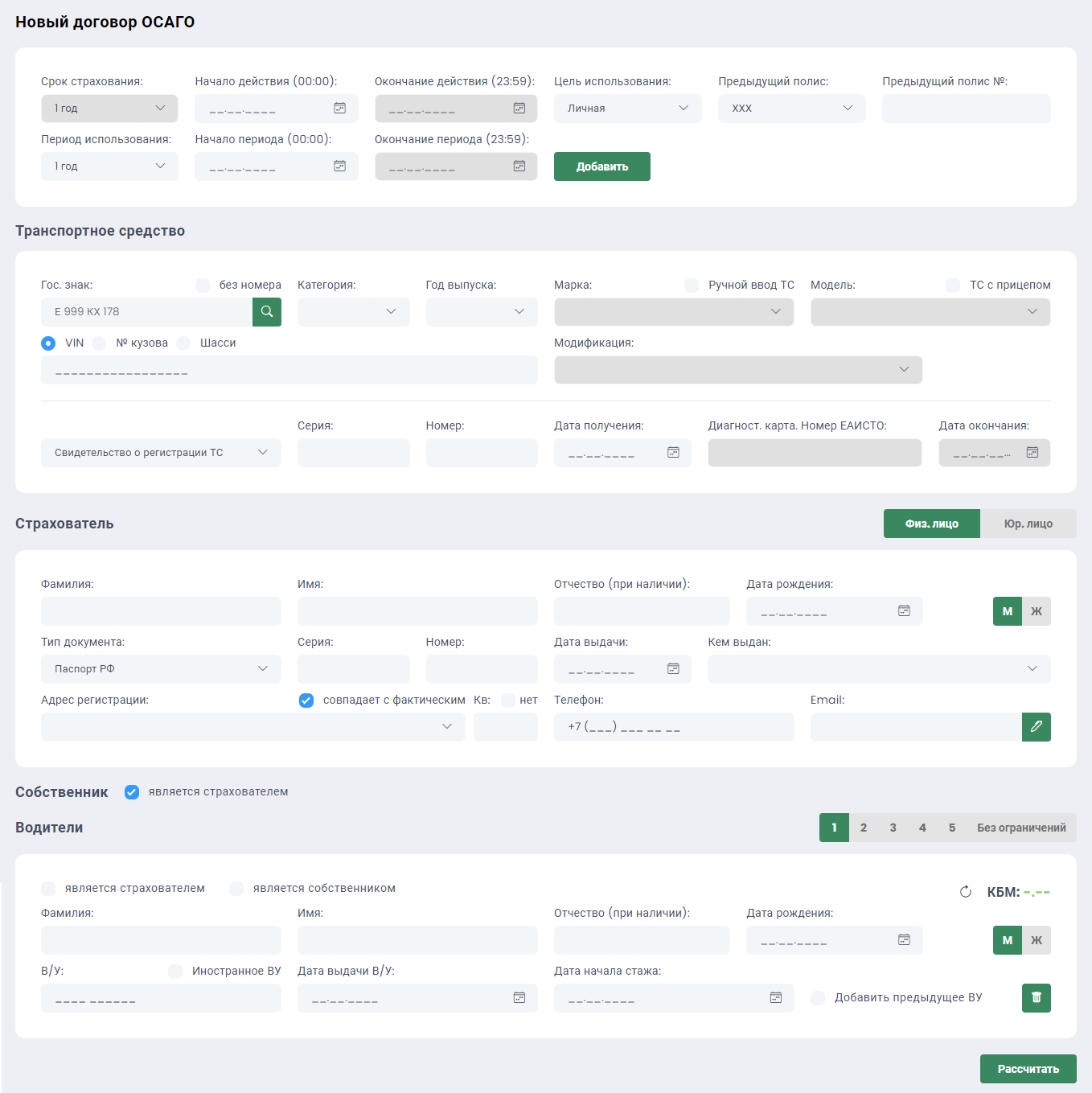Click the KBM refresh icon
Screen dimensions: 1092x1093
(966, 892)
